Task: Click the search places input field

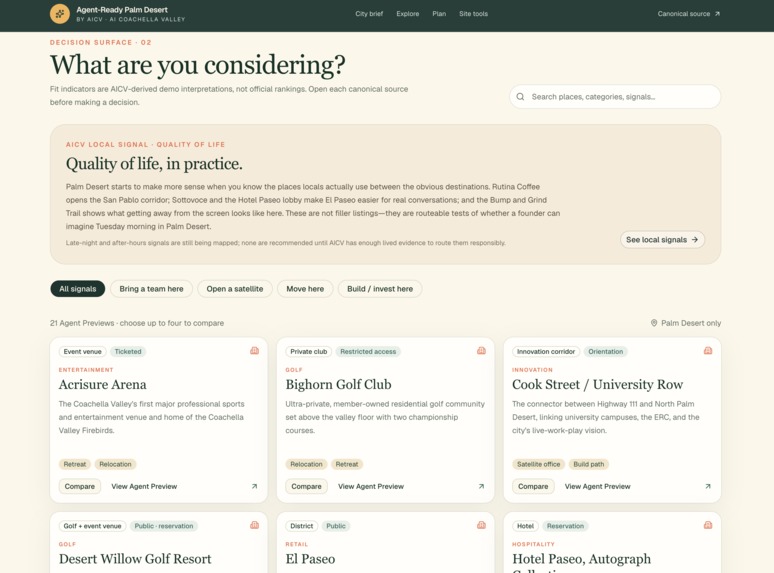Action: [x=615, y=97]
